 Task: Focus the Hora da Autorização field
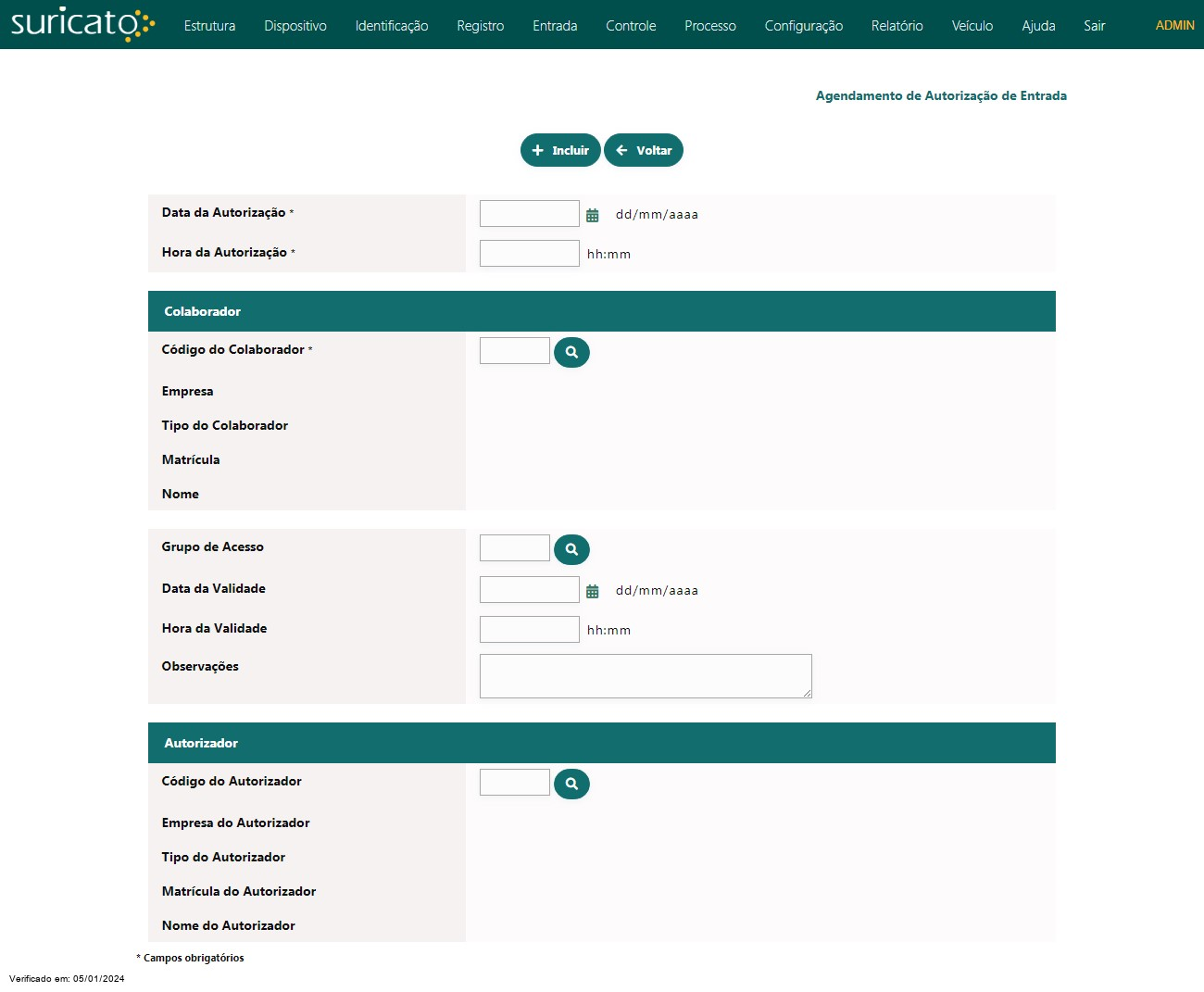(x=529, y=254)
